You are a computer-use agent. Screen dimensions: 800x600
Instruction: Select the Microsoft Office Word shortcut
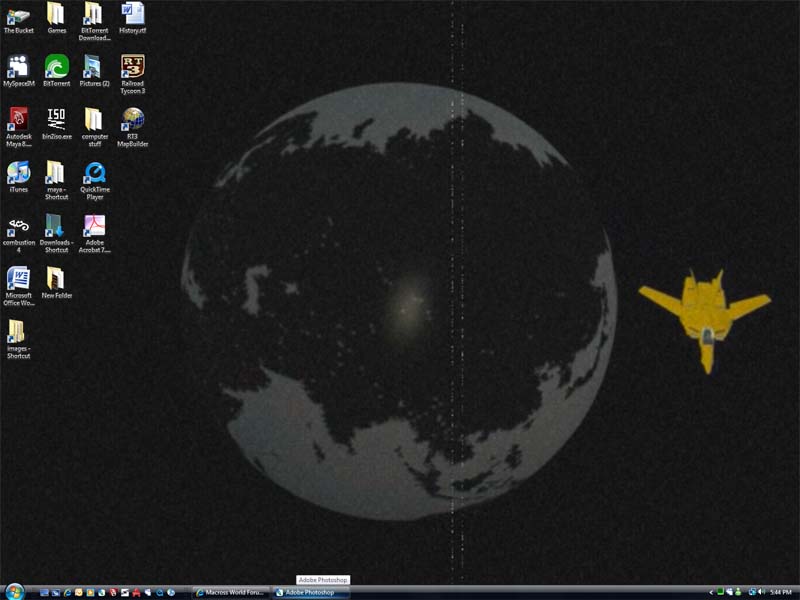tap(18, 287)
